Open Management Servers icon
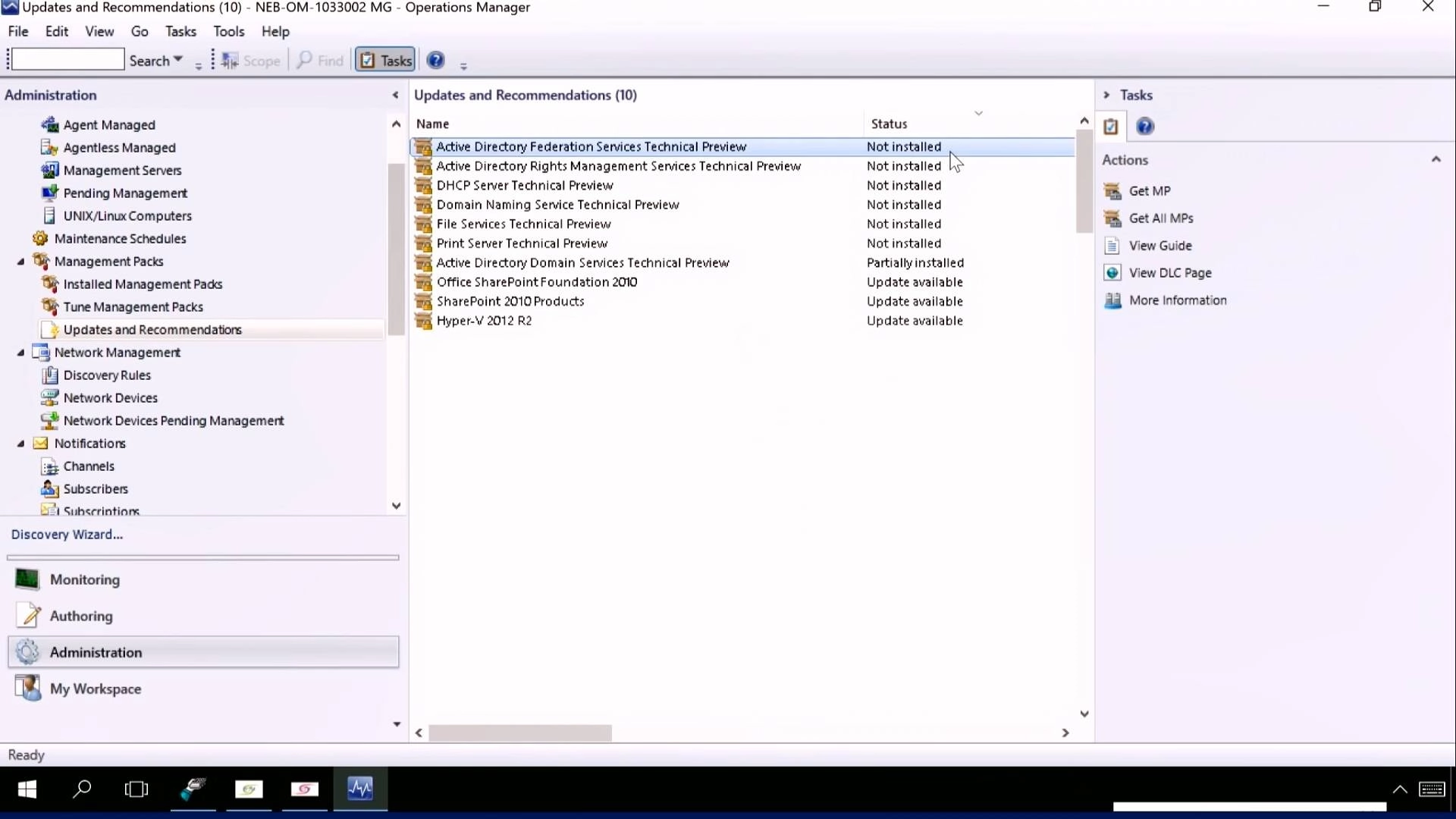 coord(49,171)
